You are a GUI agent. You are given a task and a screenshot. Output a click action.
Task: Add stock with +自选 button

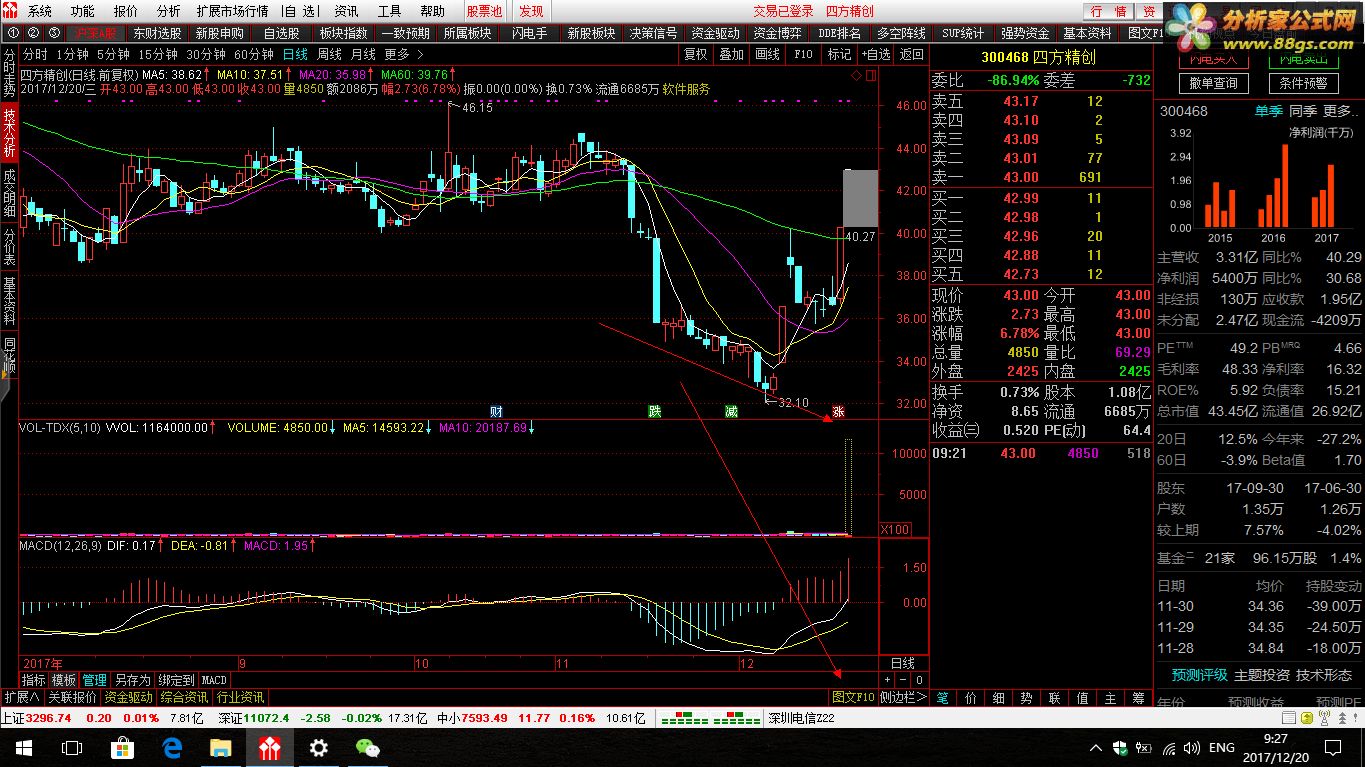pos(874,54)
